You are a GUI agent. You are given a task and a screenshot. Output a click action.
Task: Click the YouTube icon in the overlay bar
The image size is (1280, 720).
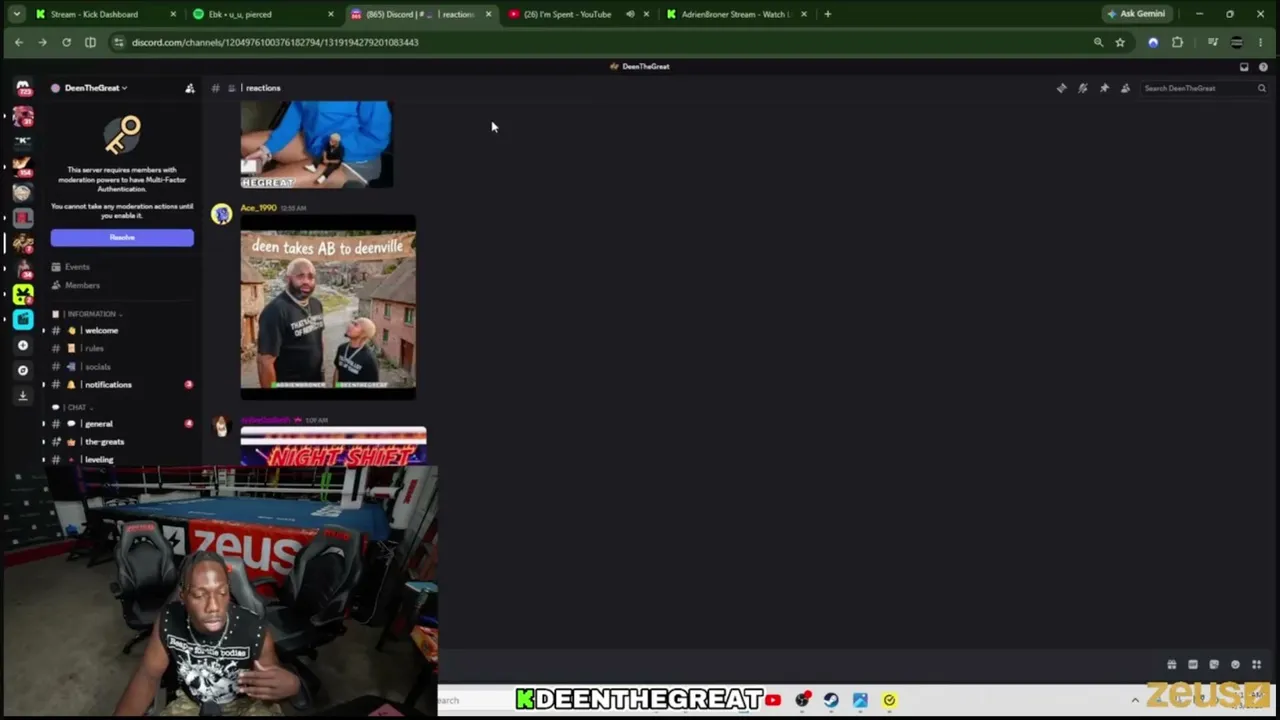[x=773, y=700]
